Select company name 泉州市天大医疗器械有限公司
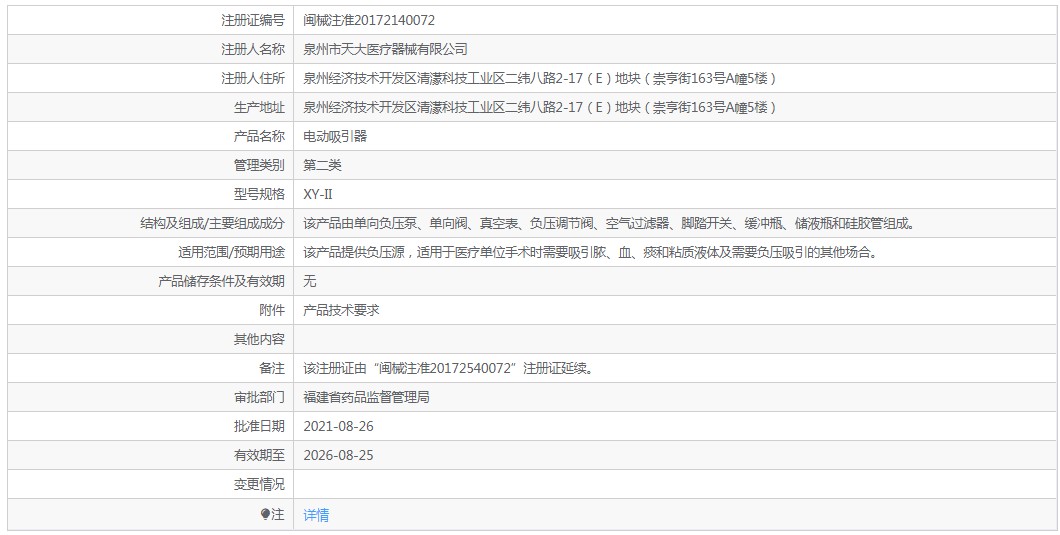This screenshot has height=535, width=1060. pyautogui.click(x=385, y=49)
